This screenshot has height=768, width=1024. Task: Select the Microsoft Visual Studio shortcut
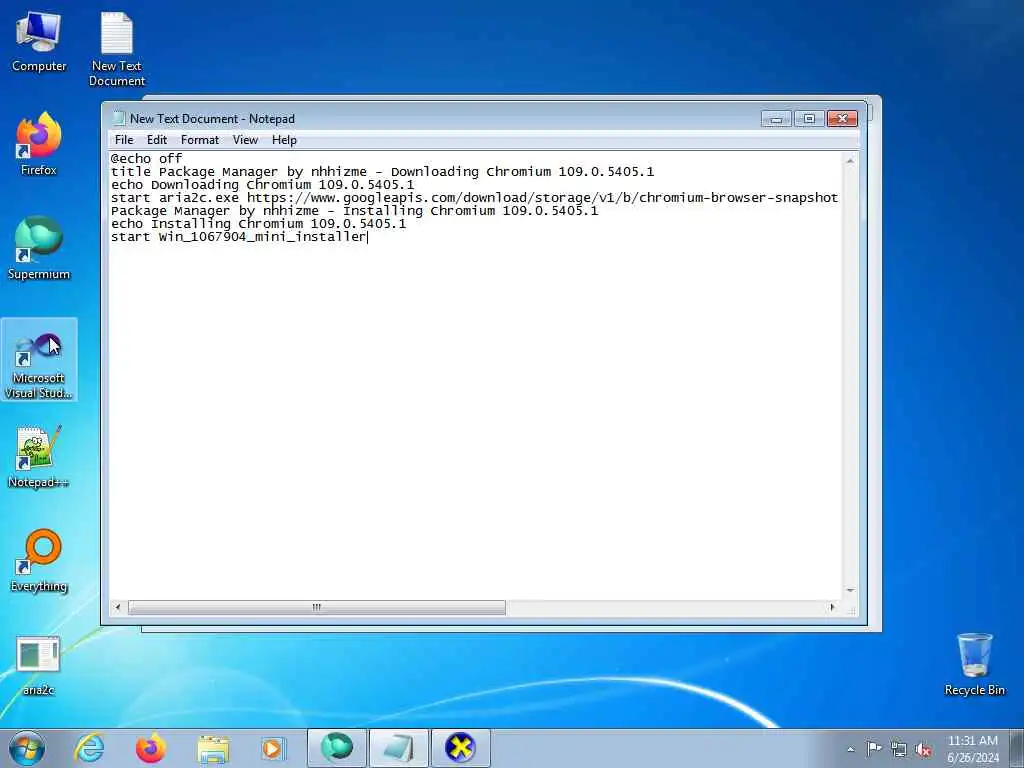[39, 360]
